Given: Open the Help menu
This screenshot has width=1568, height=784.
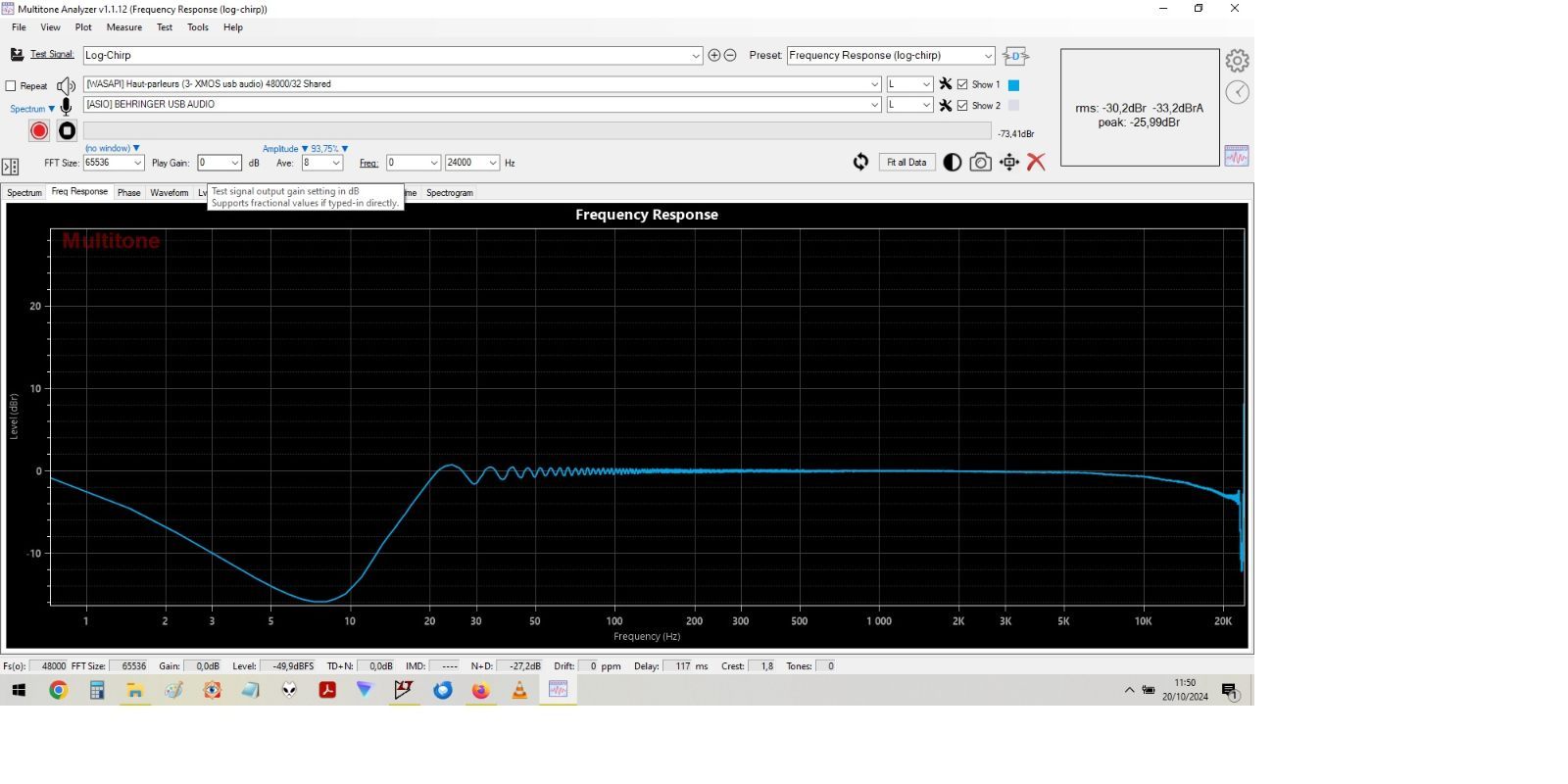Looking at the screenshot, I should click(233, 27).
